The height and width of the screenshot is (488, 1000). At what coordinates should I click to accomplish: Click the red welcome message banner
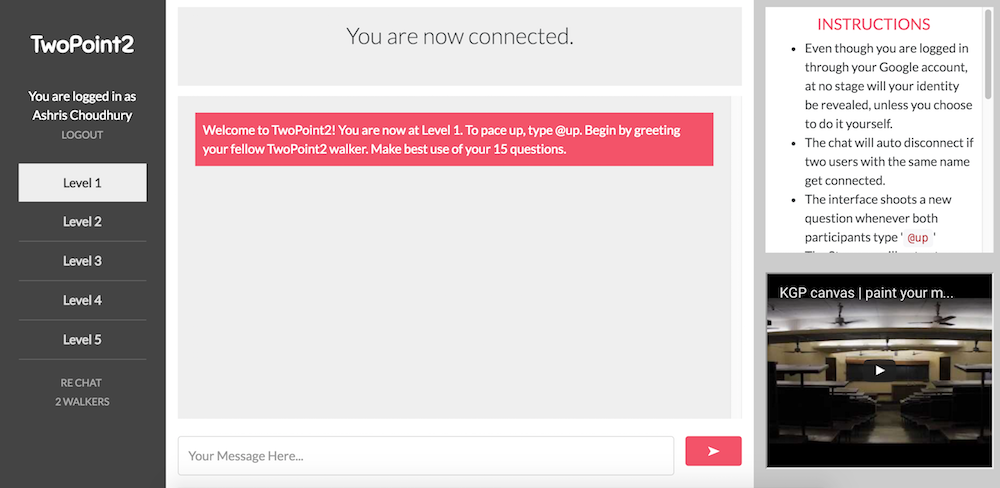pos(454,140)
